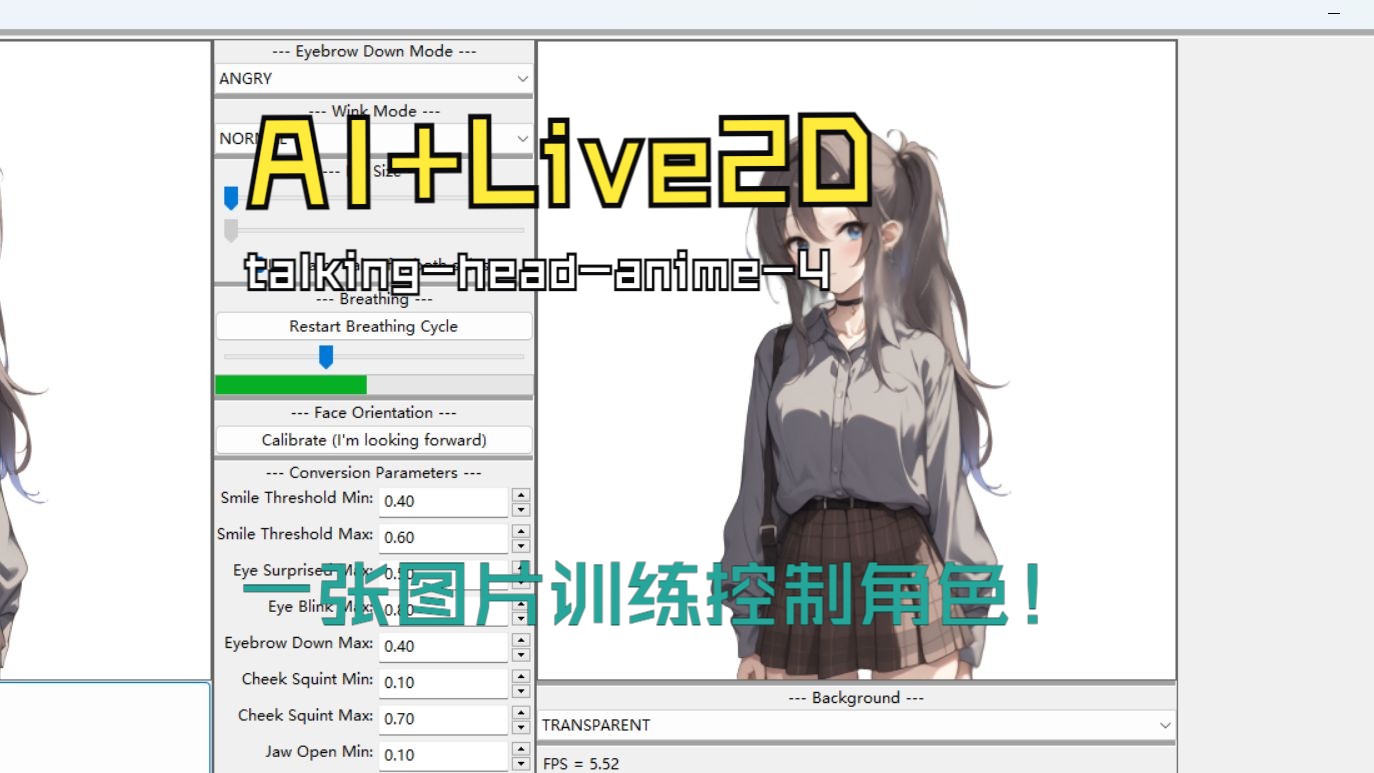Decrease Cheek Squint Min with down arrow
Viewport: 1374px width, 773px height.
[x=520, y=690]
